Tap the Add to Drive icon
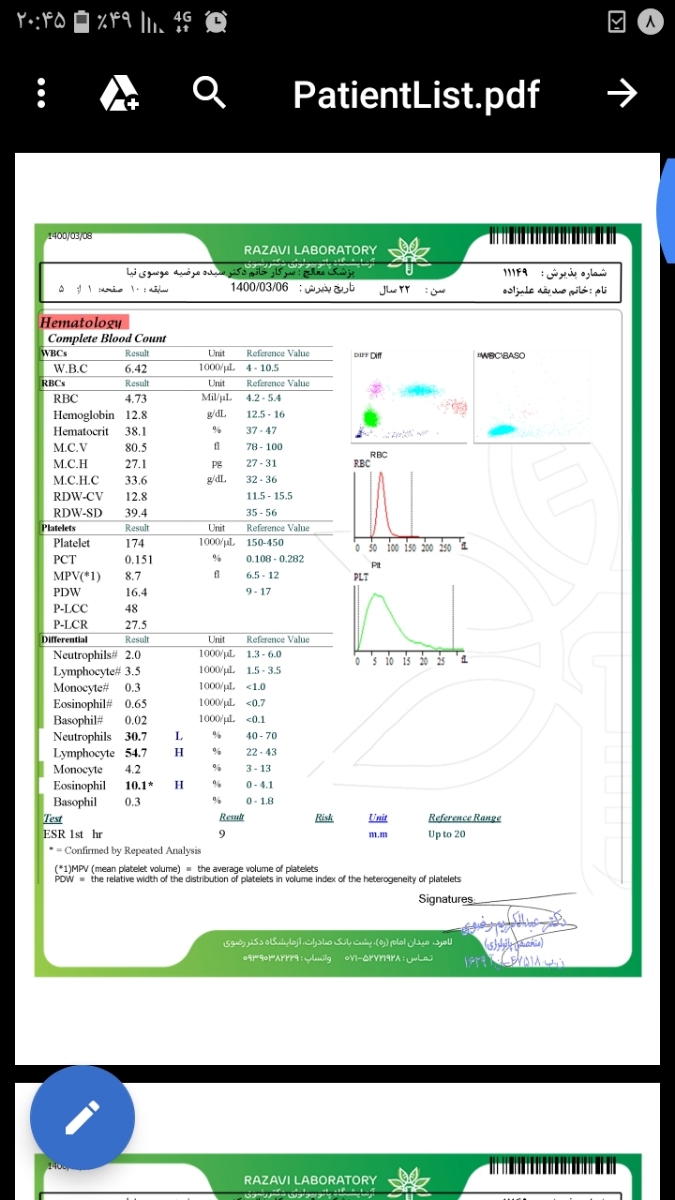 click(119, 94)
